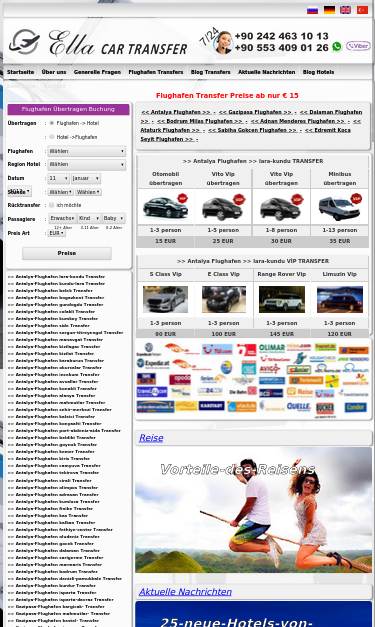Click the 7/24 support agent icon
The image size is (375, 627).
tap(223, 42)
